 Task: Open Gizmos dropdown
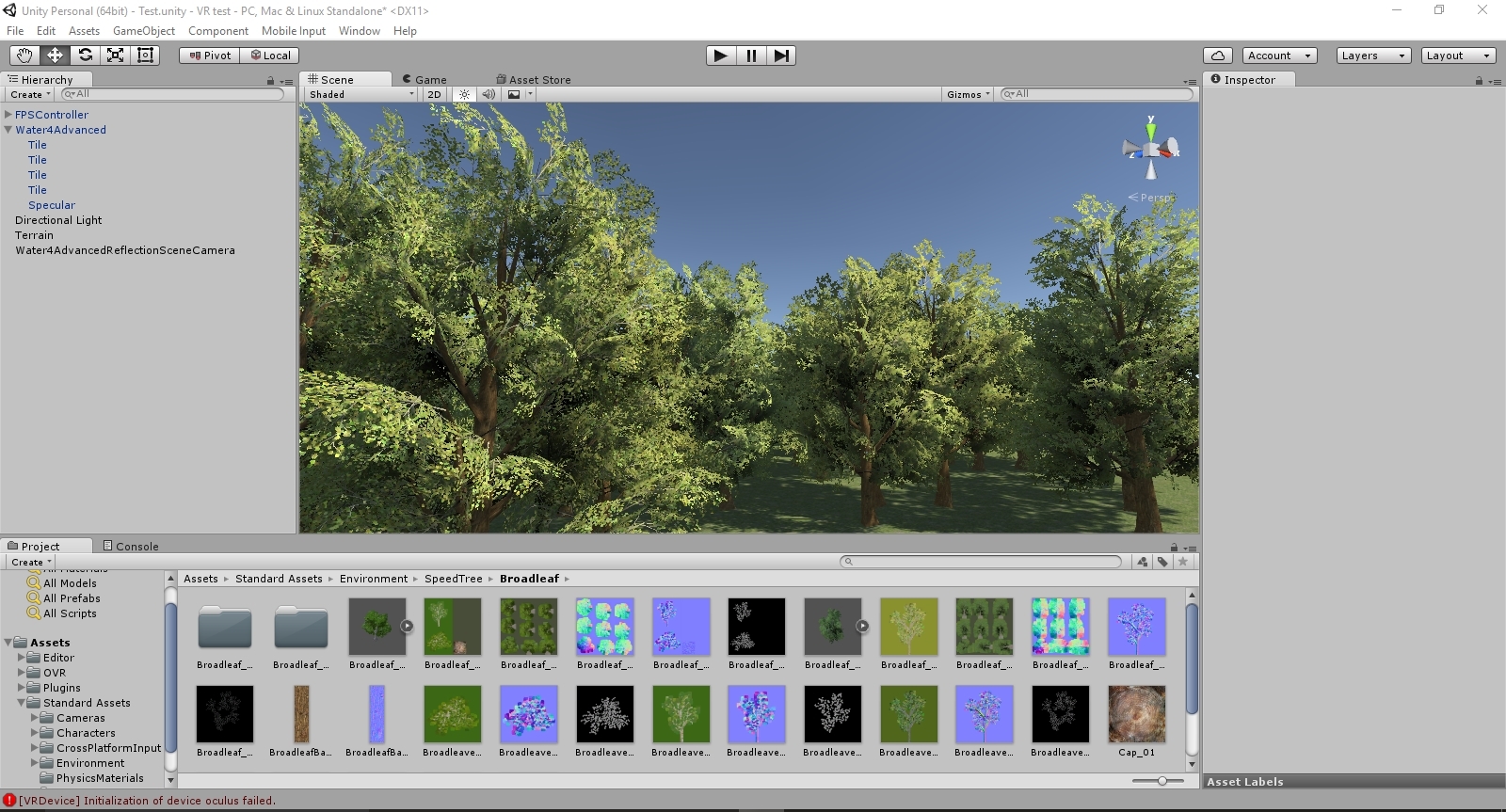(x=969, y=94)
